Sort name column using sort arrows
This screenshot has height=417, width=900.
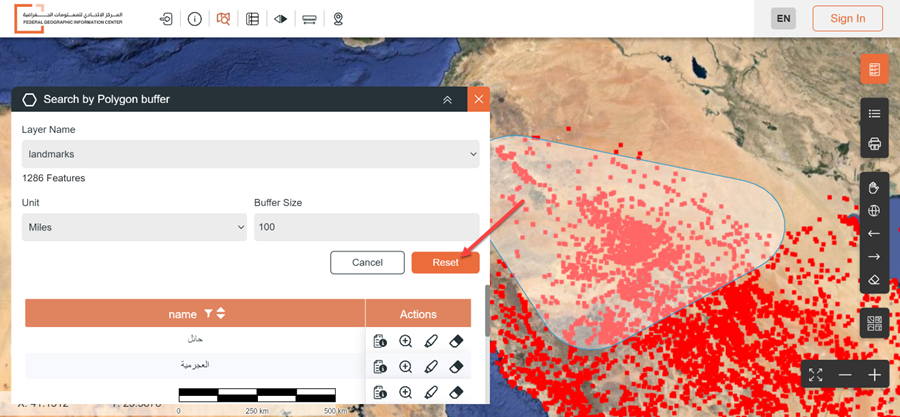pos(221,314)
